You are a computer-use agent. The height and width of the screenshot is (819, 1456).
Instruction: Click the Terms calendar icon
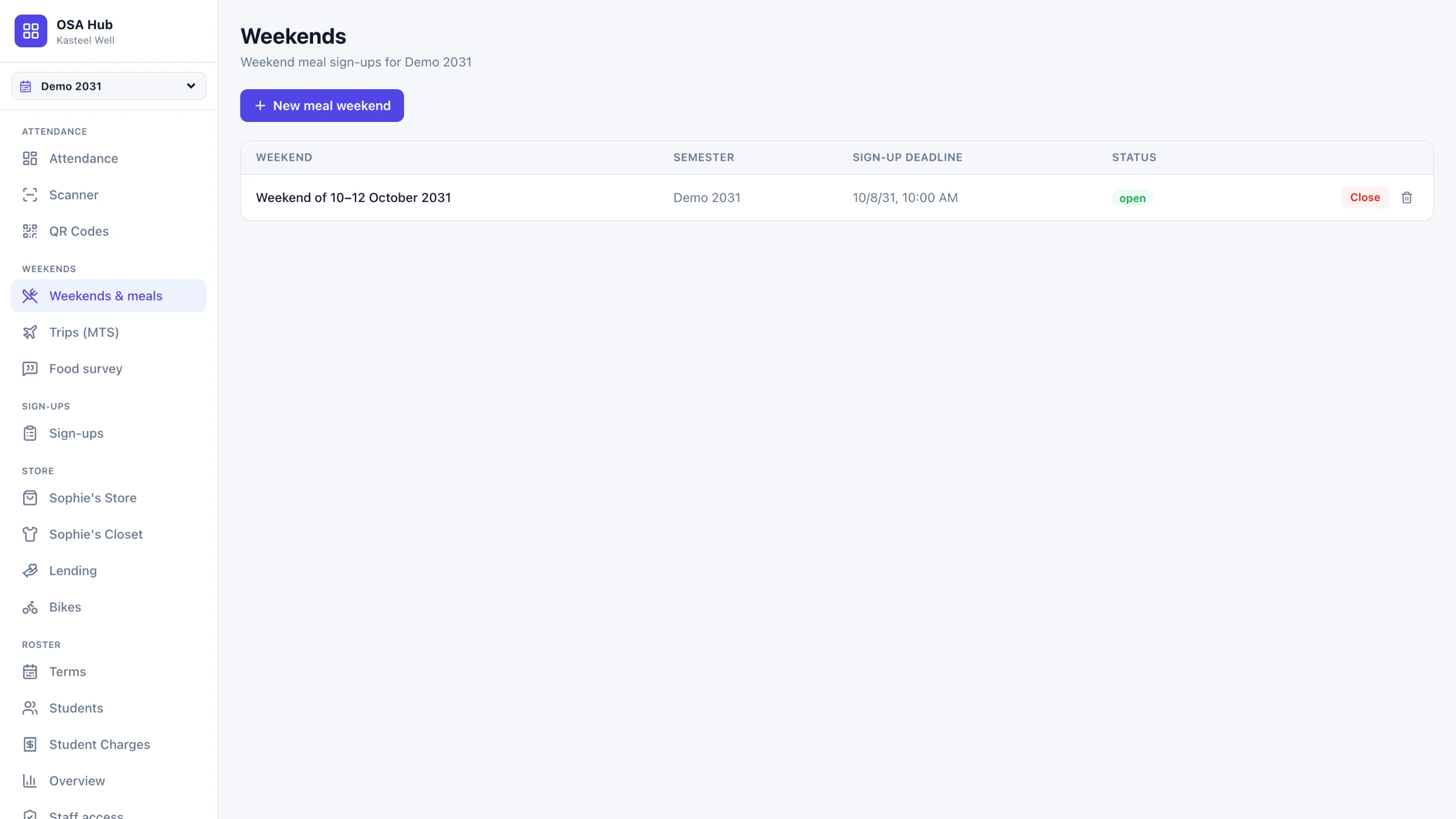click(x=30, y=672)
